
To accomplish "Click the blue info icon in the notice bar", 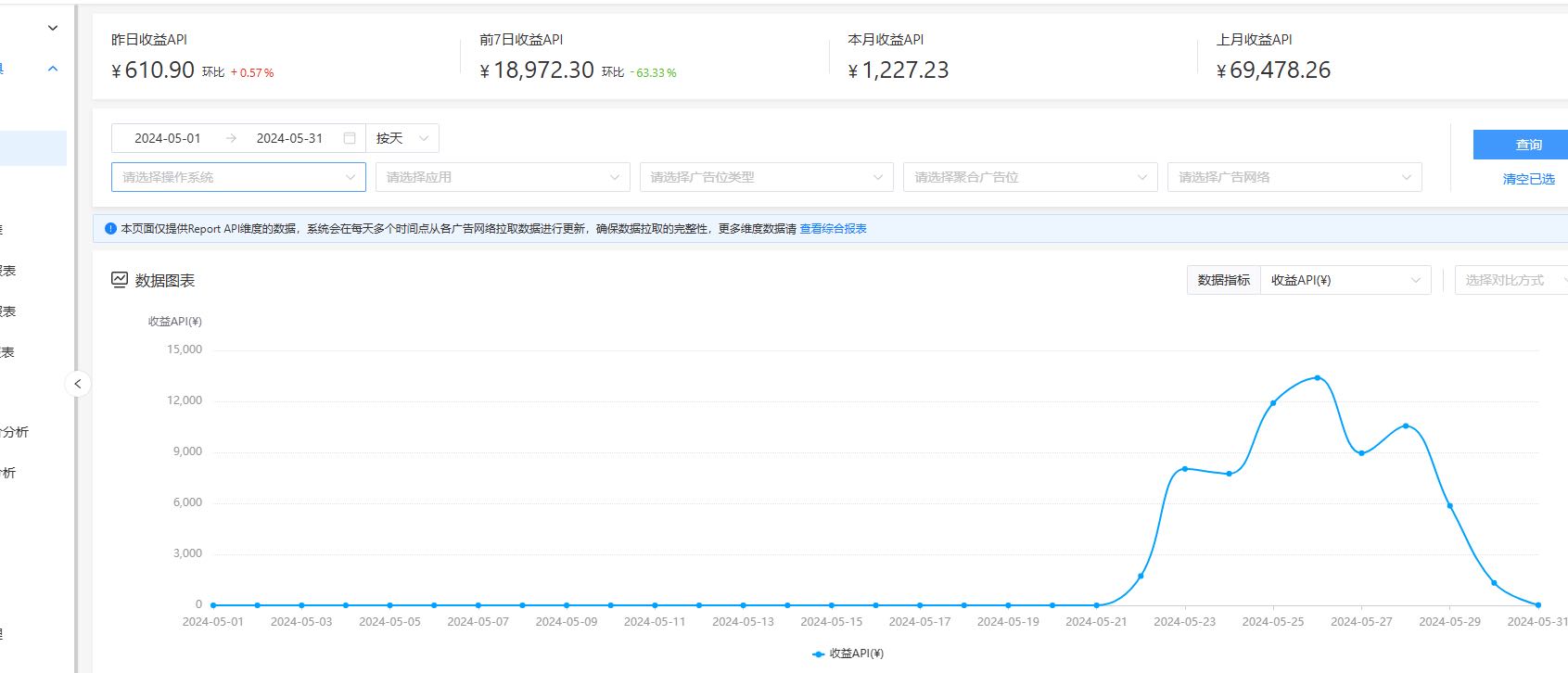I will tap(110, 229).
